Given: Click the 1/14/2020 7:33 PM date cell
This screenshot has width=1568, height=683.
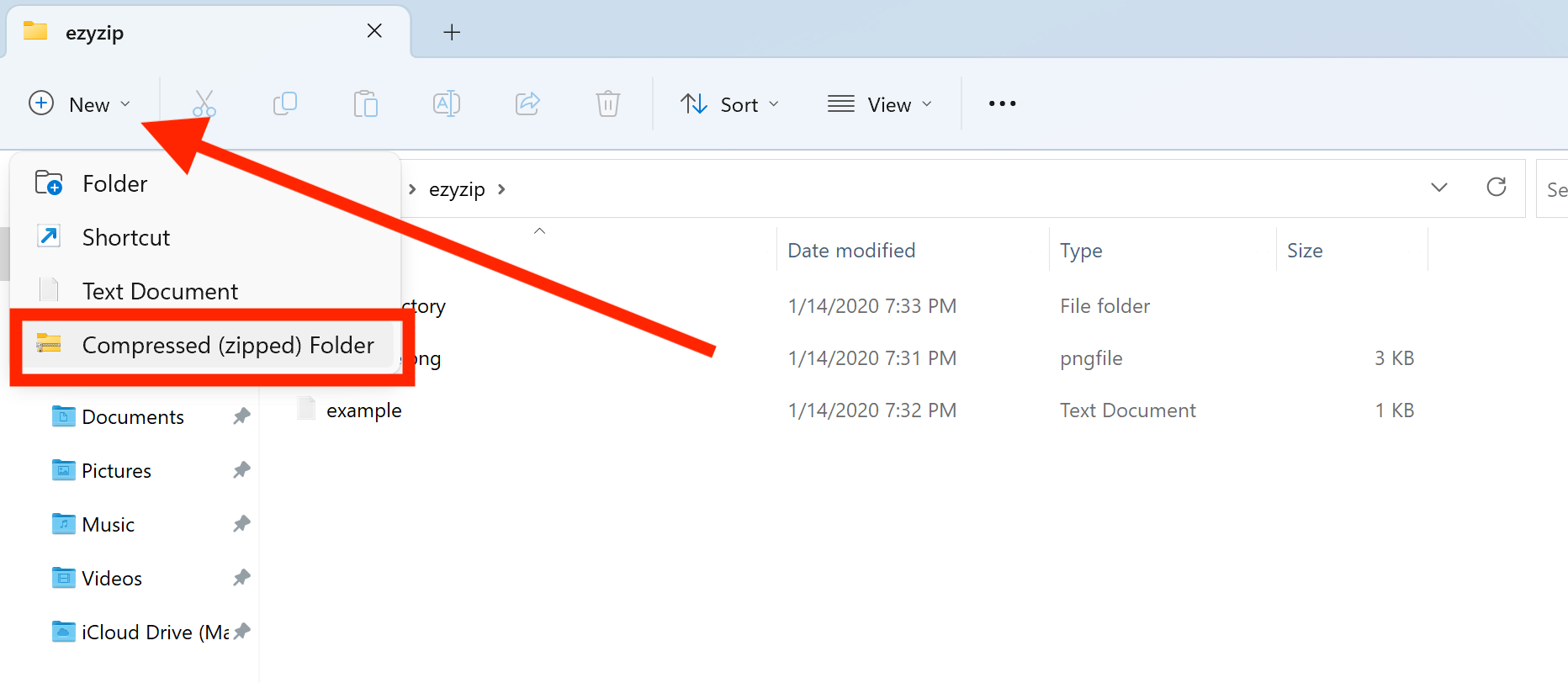Looking at the screenshot, I should 872,306.
